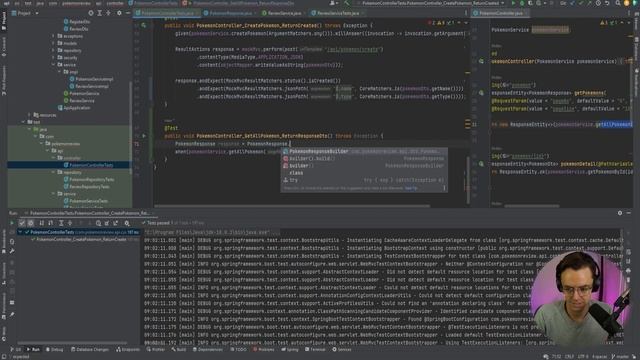Click CRLF line separator in status bar
Image resolution: width=640 pixels, height=360 pixels.
[x=569, y=357]
